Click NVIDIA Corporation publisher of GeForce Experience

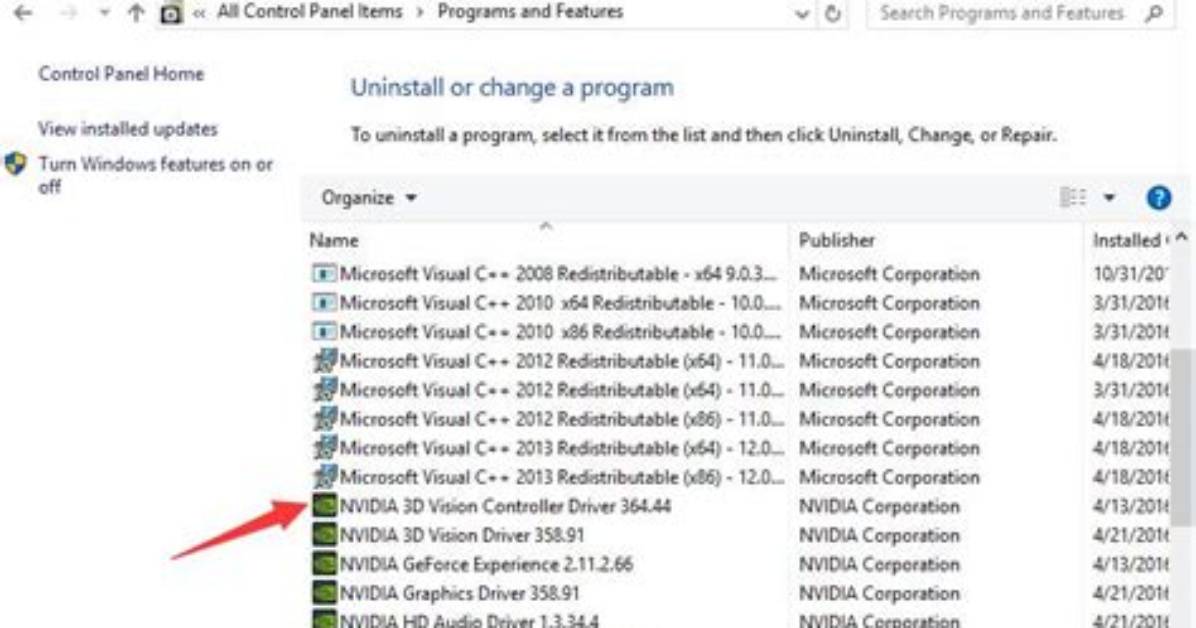879,564
